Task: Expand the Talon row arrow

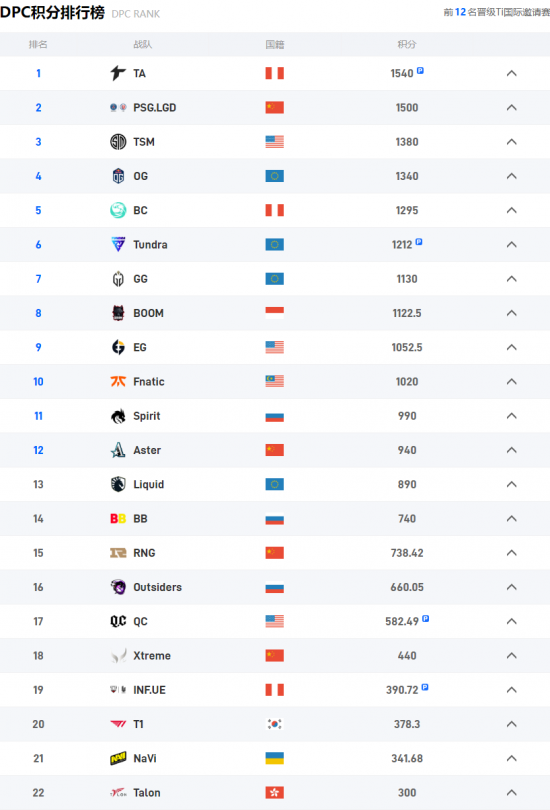Action: [x=511, y=792]
